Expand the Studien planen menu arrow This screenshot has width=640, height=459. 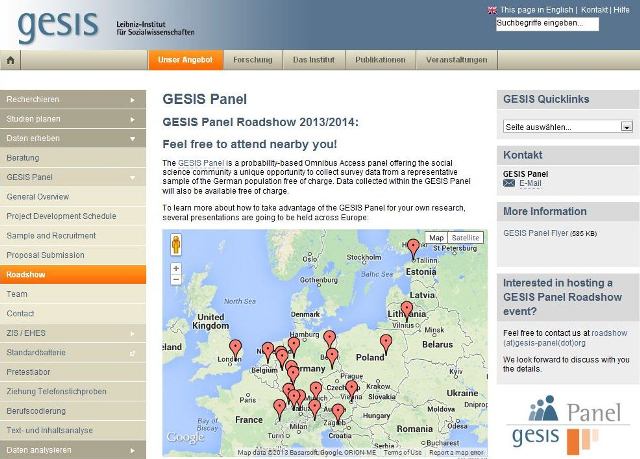point(132,120)
